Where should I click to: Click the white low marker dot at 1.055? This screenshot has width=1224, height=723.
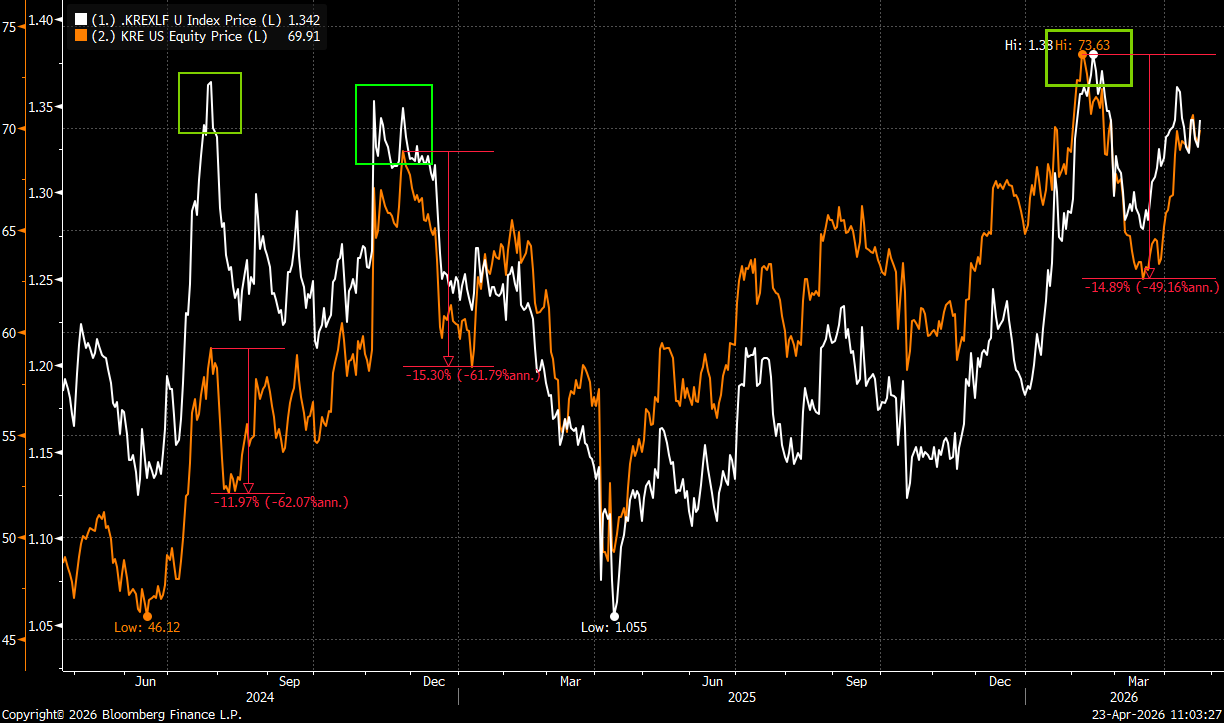[615, 616]
